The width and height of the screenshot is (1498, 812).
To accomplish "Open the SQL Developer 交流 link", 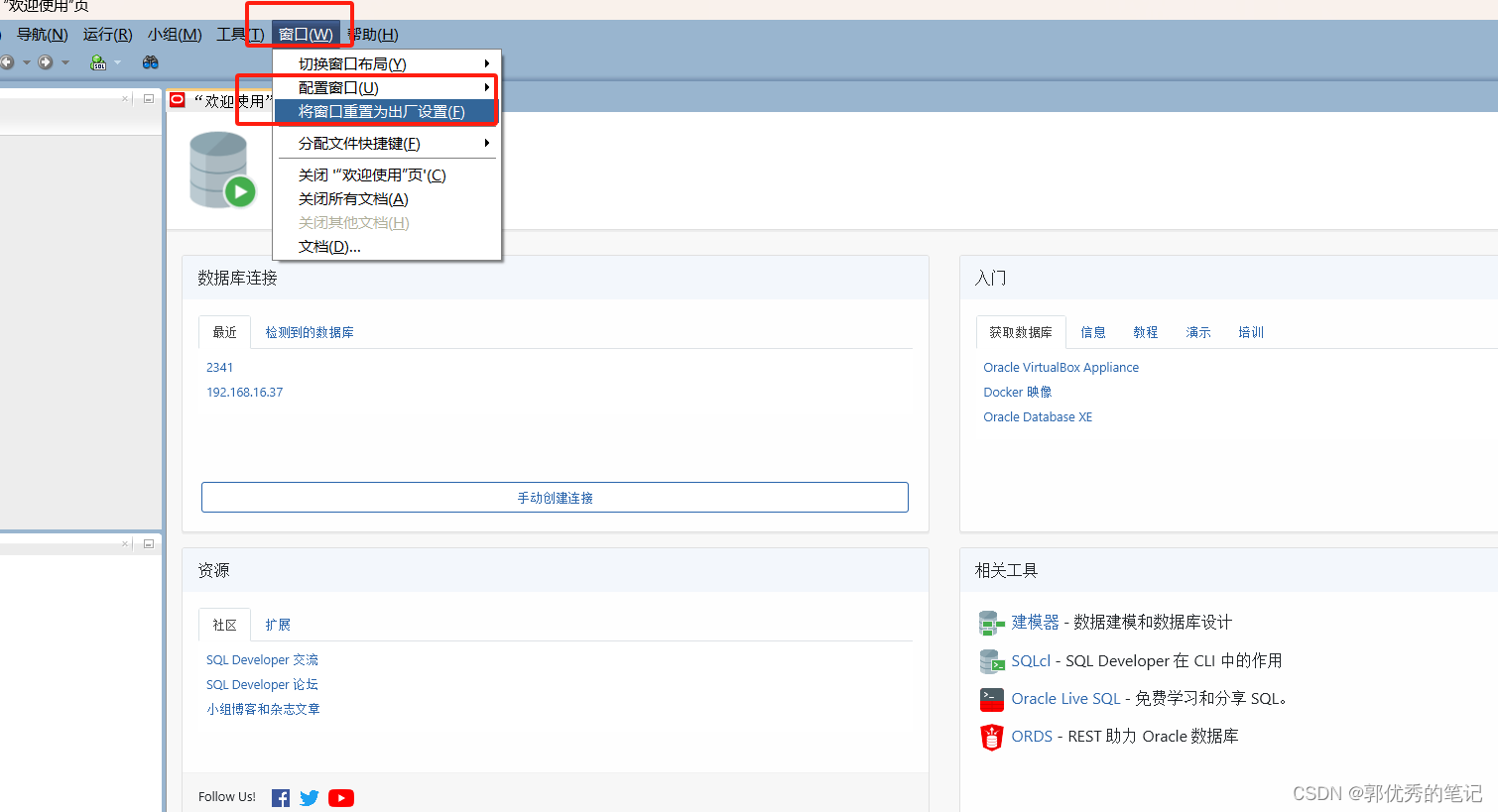I will point(262,660).
